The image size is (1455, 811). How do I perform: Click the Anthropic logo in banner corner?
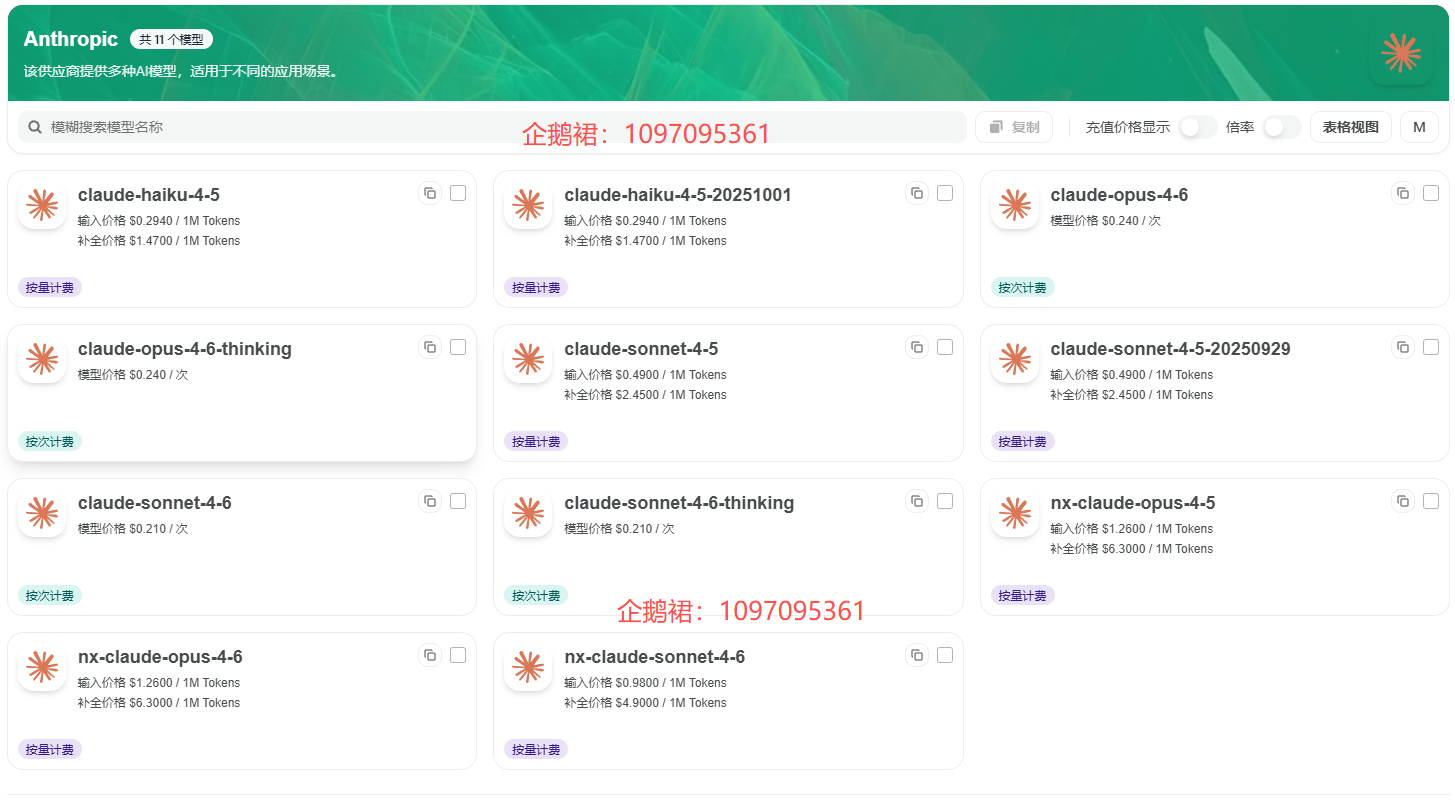pyautogui.click(x=1400, y=52)
